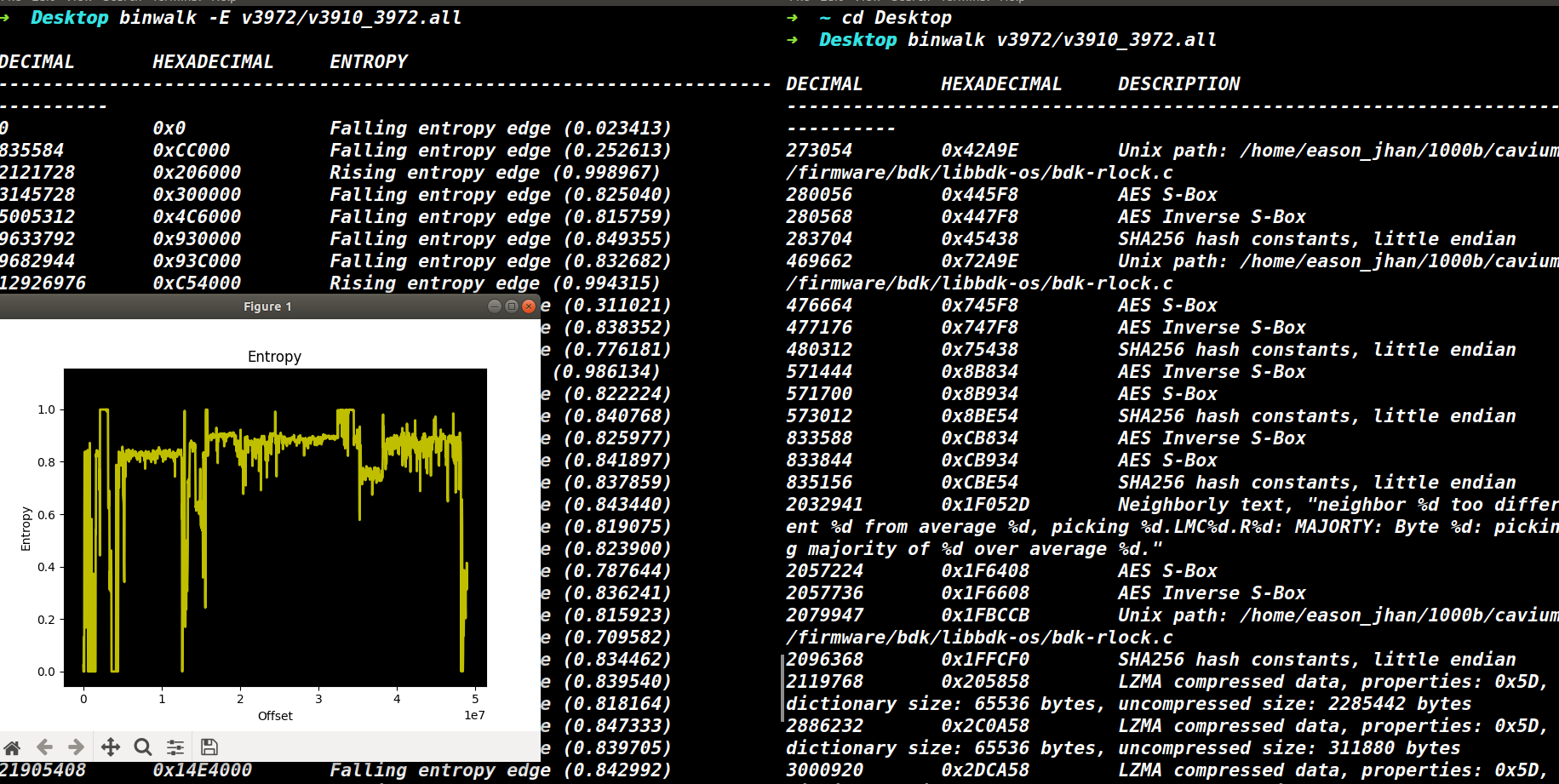Screen dimensions: 1559x784
Task: Maximize the Figure 1 window
Action: click(512, 306)
